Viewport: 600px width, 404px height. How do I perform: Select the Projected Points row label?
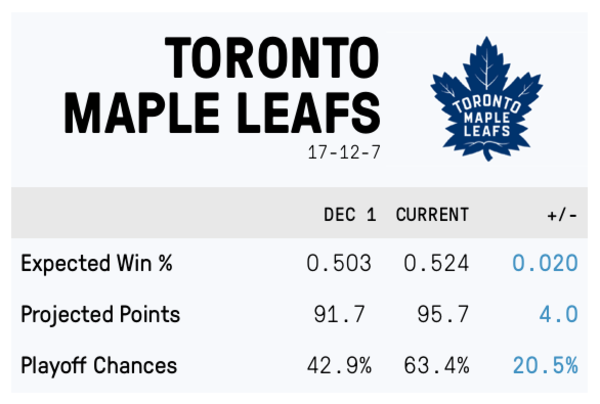pyautogui.click(x=100, y=315)
